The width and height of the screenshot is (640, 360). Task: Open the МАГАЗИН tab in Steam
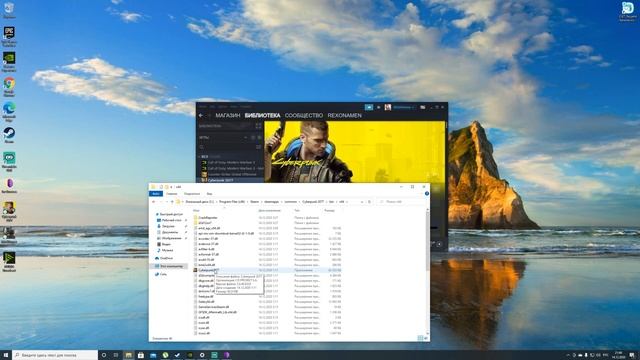tap(228, 116)
